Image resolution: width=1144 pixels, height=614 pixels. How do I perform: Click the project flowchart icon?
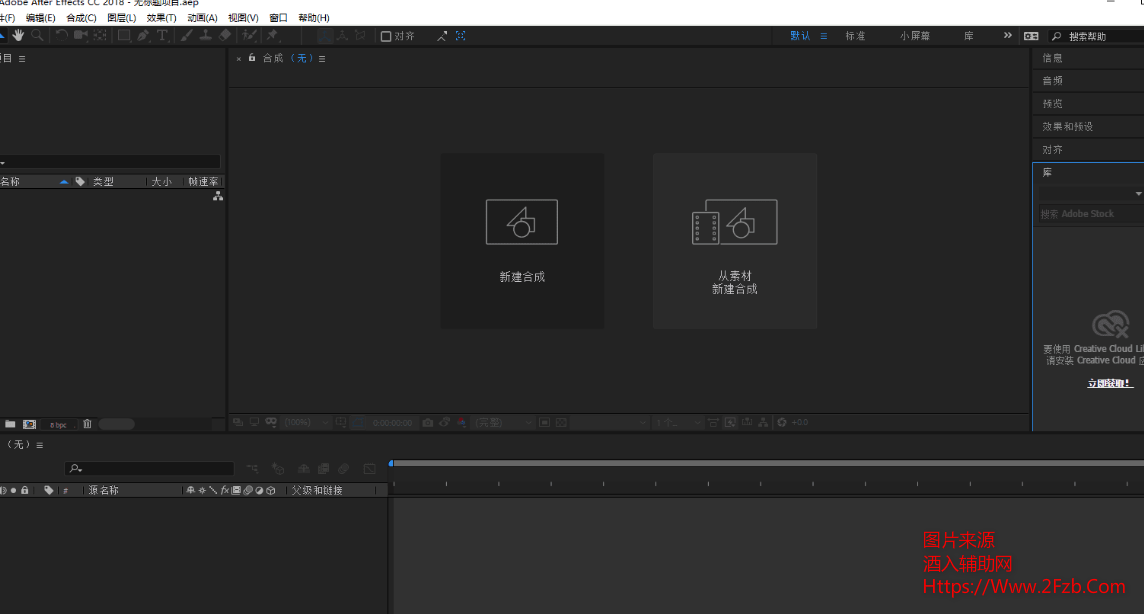[x=217, y=196]
